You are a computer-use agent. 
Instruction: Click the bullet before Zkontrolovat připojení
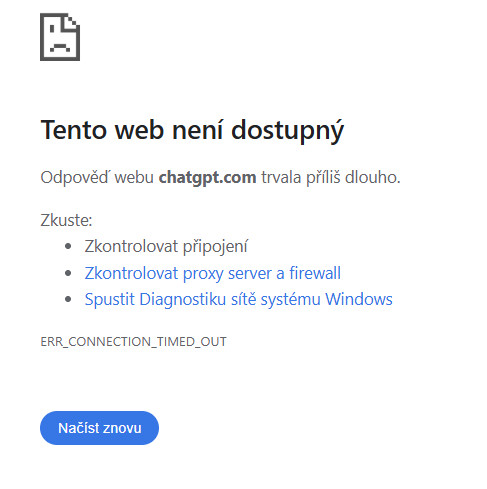pos(68,247)
